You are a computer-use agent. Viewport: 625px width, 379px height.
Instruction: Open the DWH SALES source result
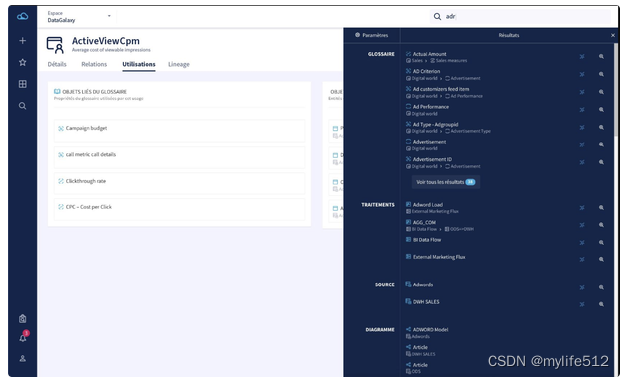click(x=426, y=302)
